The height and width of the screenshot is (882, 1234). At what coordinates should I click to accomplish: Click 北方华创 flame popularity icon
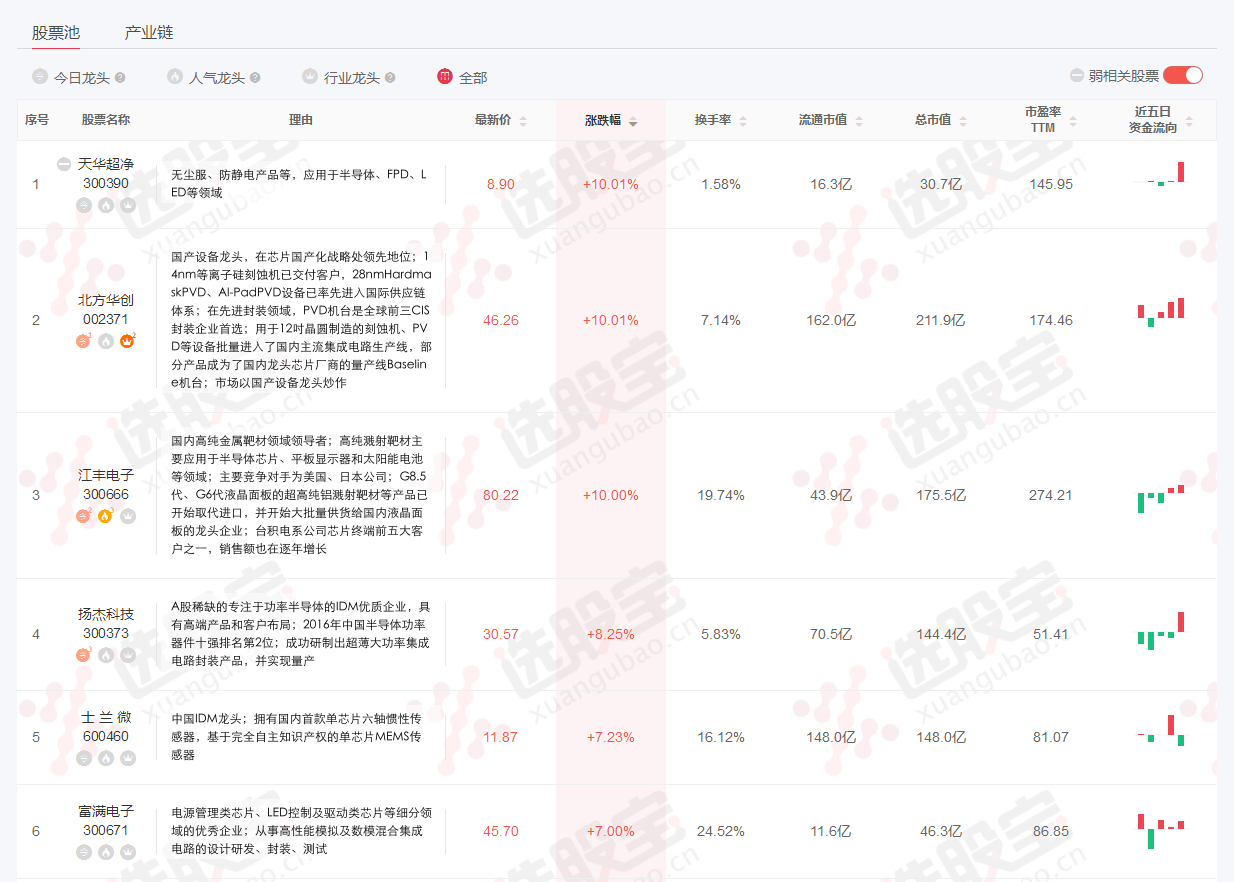coord(106,341)
